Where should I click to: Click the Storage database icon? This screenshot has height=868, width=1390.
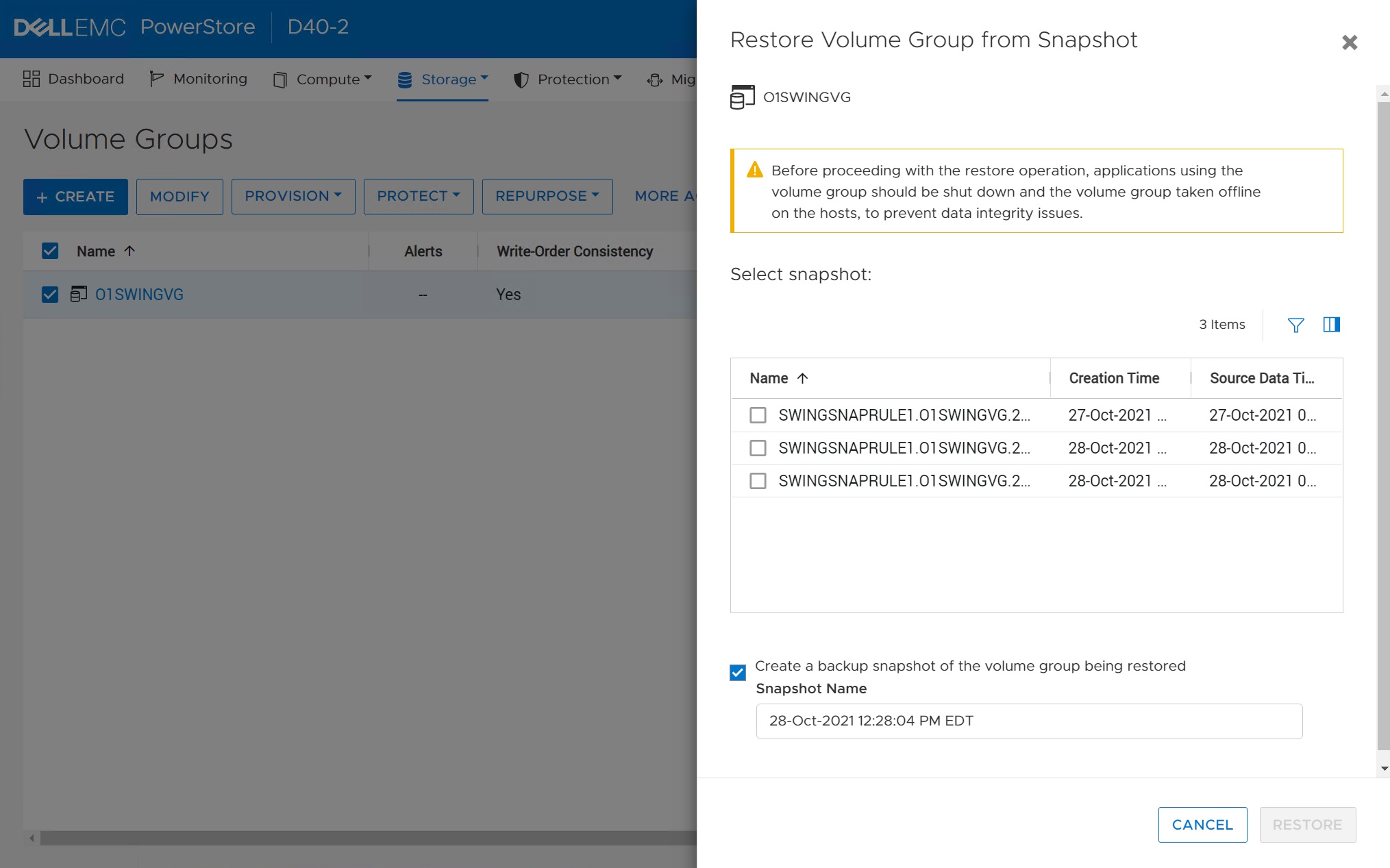click(406, 79)
